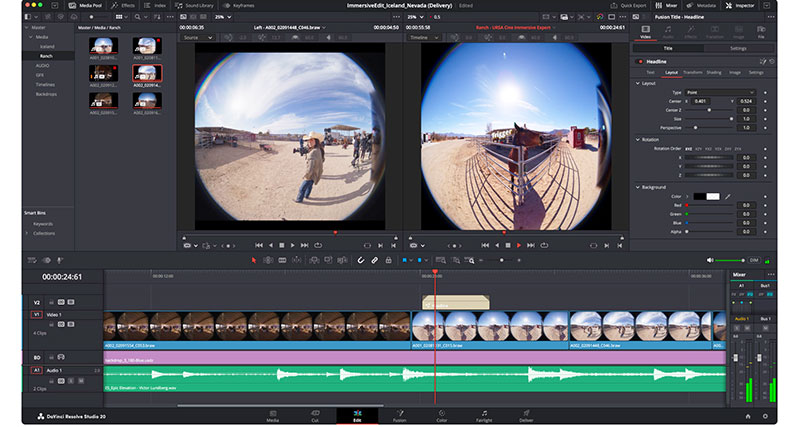The width and height of the screenshot is (800, 427).
Task: Toggle the Inspector panel
Action: (x=740, y=5)
